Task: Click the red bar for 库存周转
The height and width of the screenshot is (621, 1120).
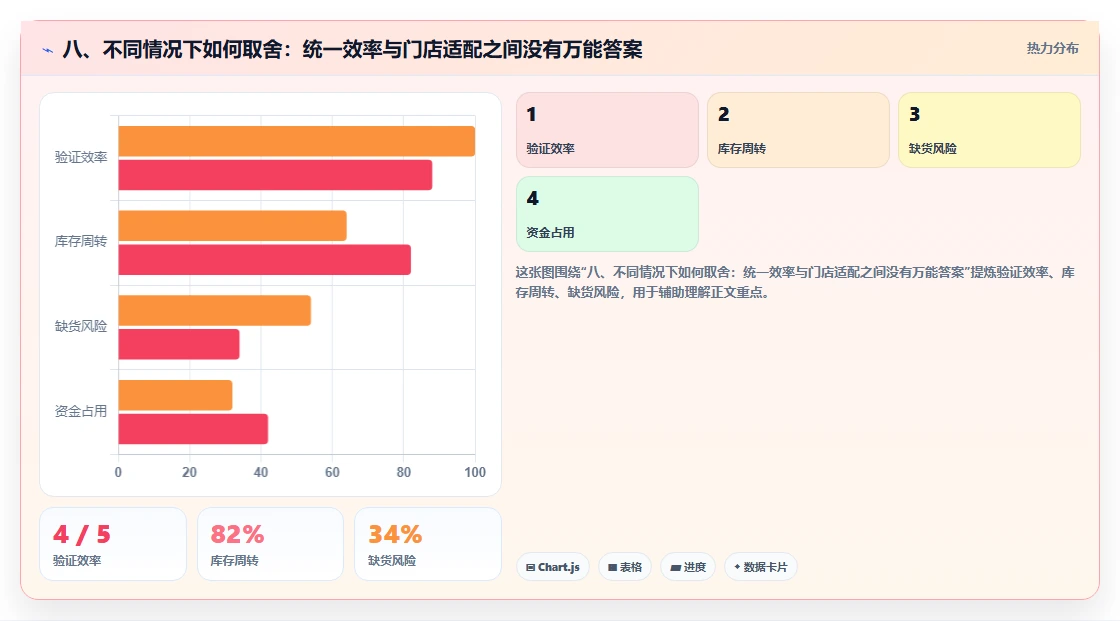Action: coord(264,259)
